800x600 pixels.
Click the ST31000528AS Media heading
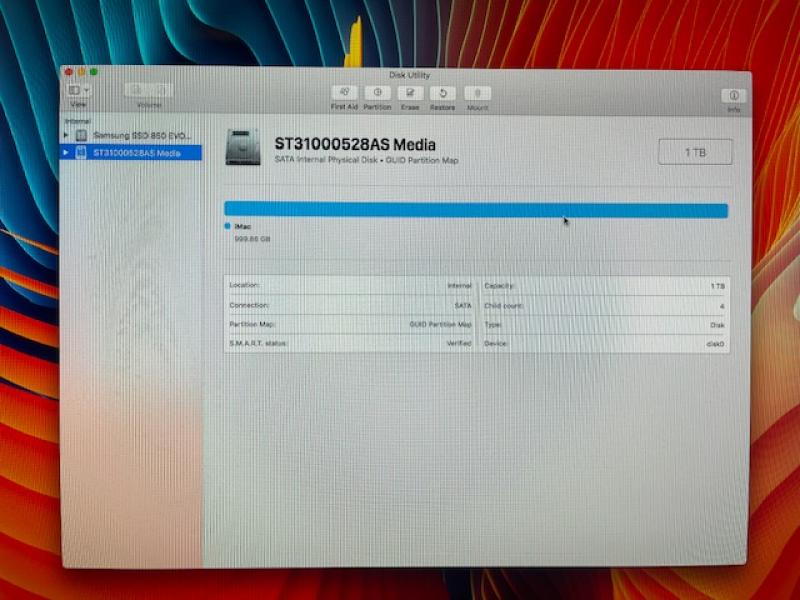[x=355, y=144]
